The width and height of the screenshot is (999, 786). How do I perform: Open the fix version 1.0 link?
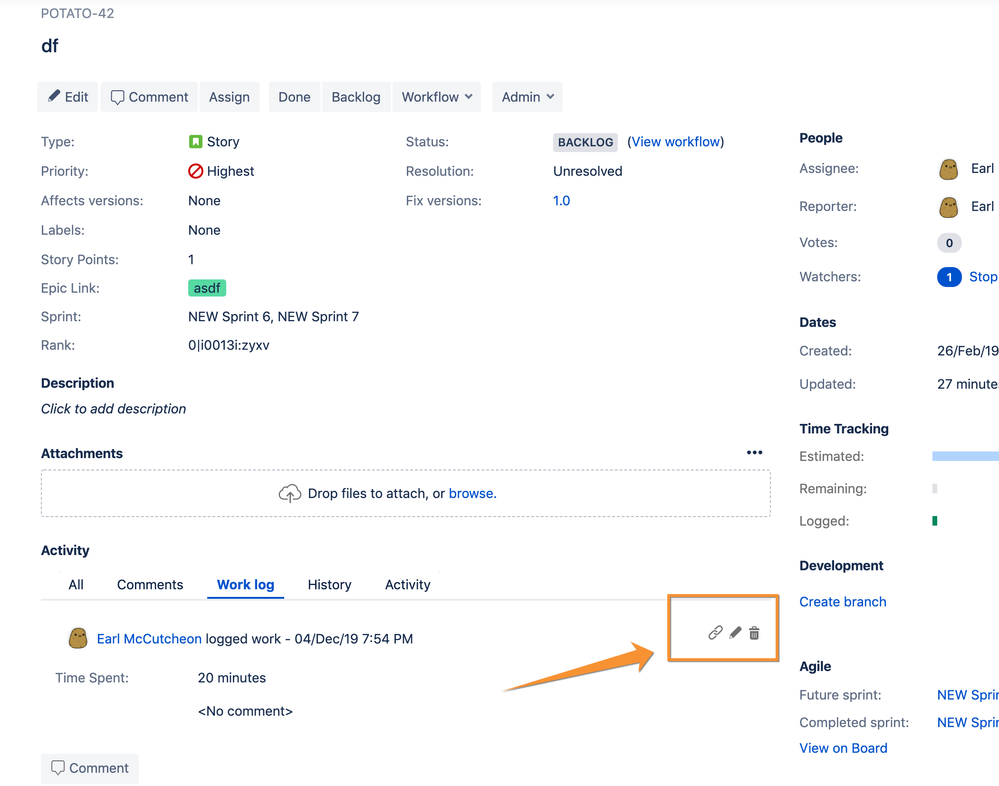click(x=561, y=201)
